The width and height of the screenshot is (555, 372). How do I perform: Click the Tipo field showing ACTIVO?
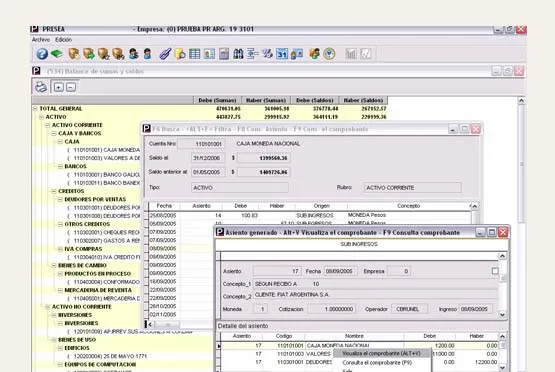pos(240,188)
